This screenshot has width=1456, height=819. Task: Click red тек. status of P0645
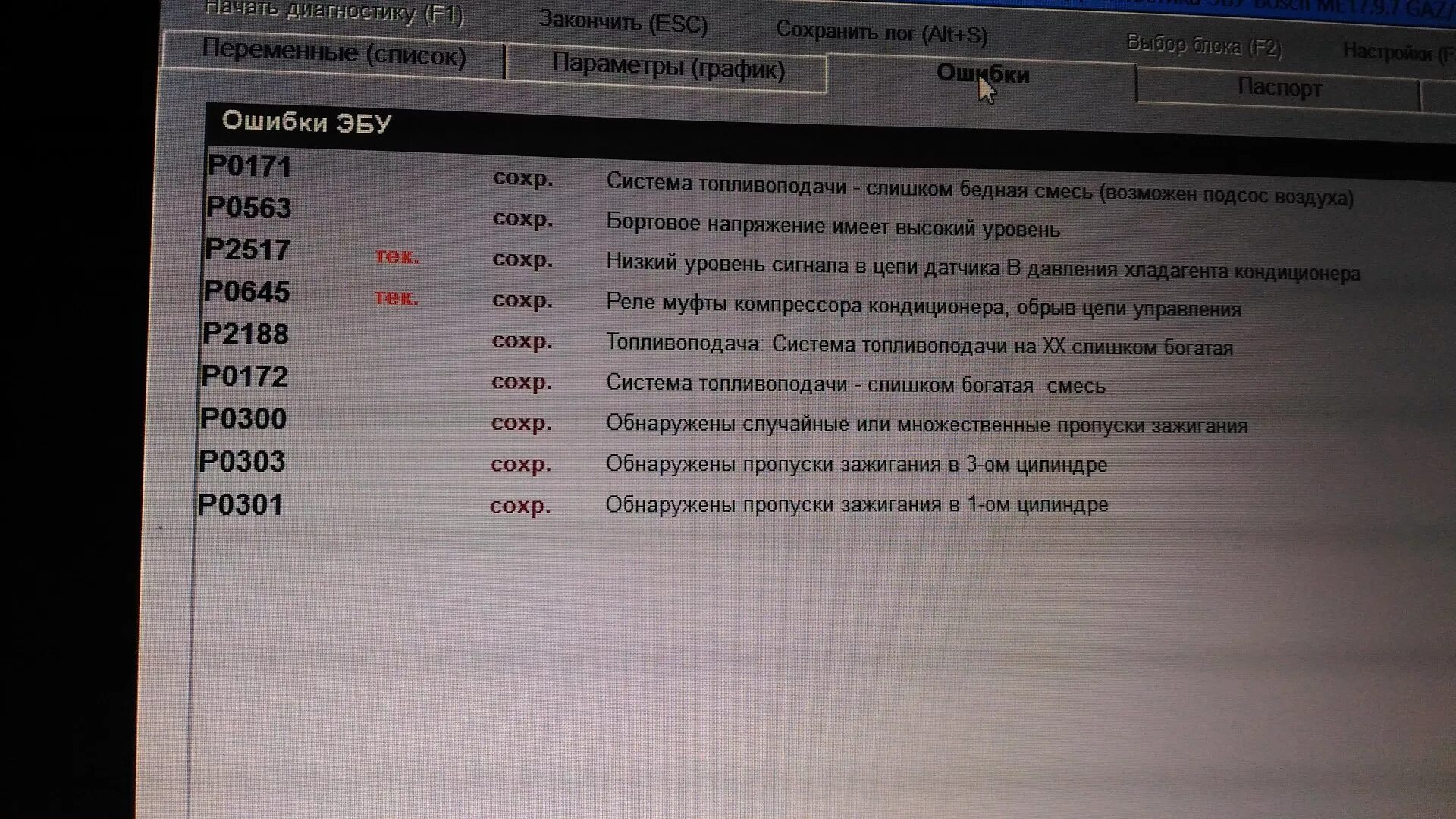(396, 297)
